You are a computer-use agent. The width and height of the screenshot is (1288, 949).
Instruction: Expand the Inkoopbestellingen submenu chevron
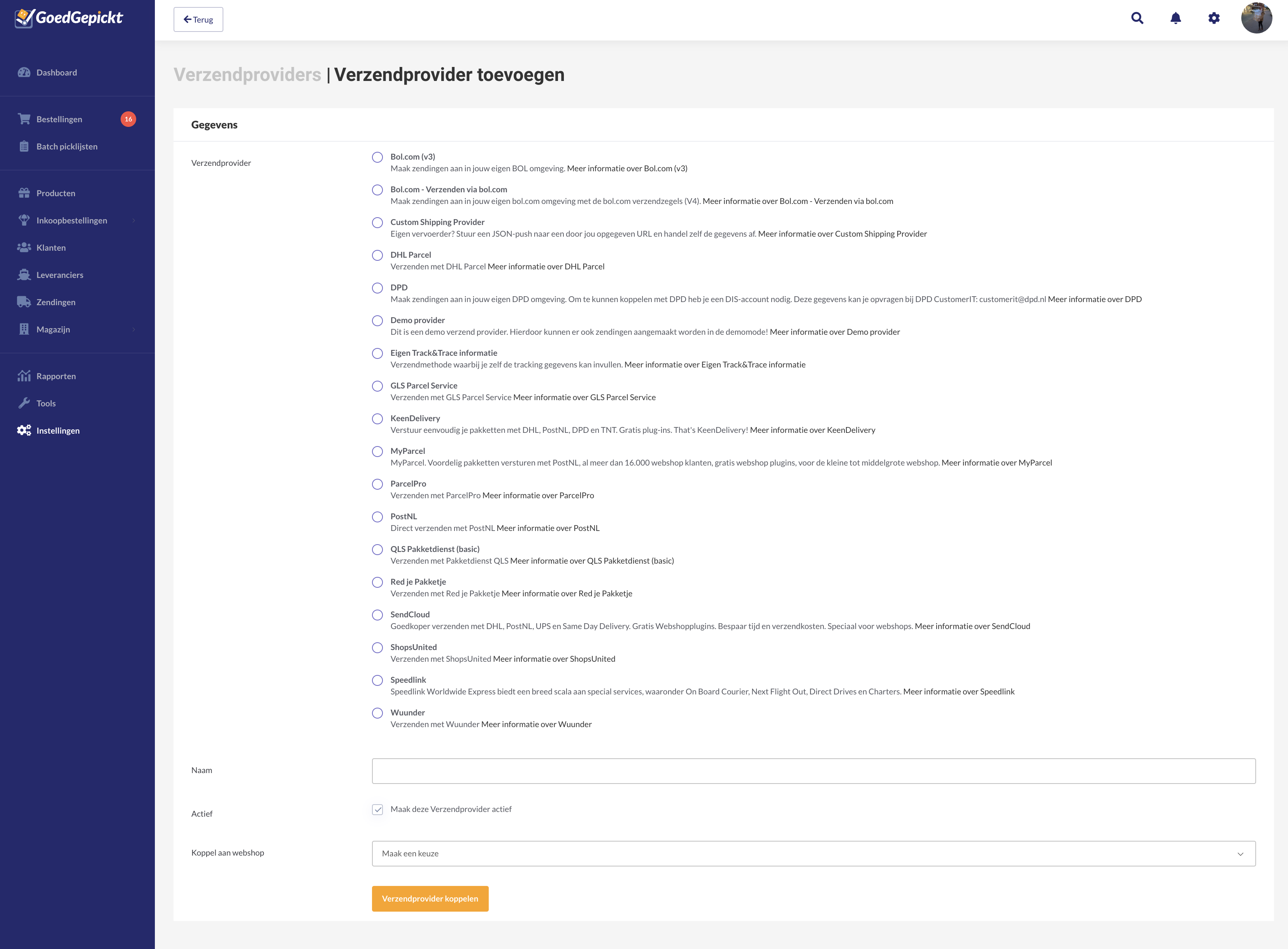(134, 221)
